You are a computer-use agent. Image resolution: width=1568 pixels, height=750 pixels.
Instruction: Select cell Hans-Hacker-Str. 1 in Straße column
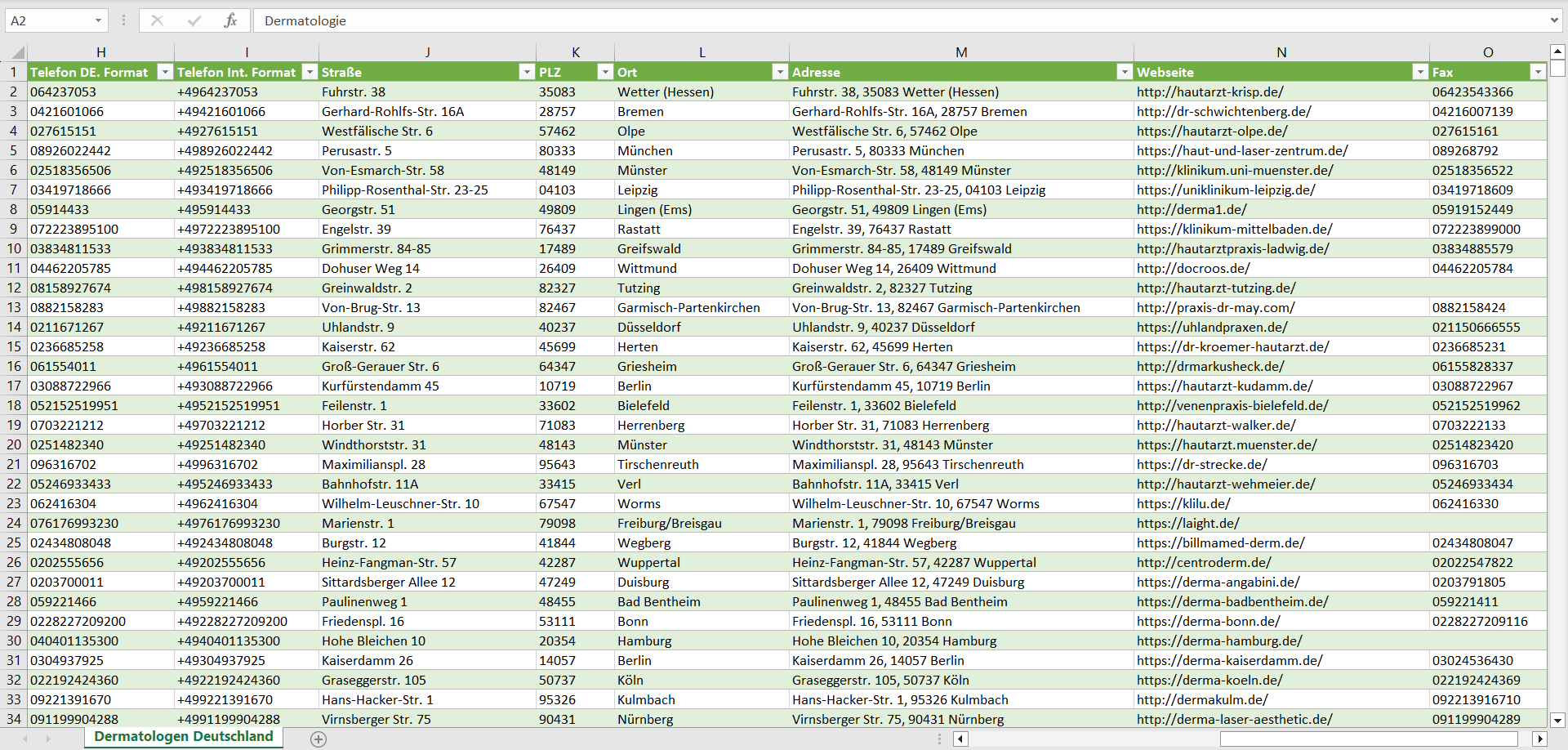point(427,699)
